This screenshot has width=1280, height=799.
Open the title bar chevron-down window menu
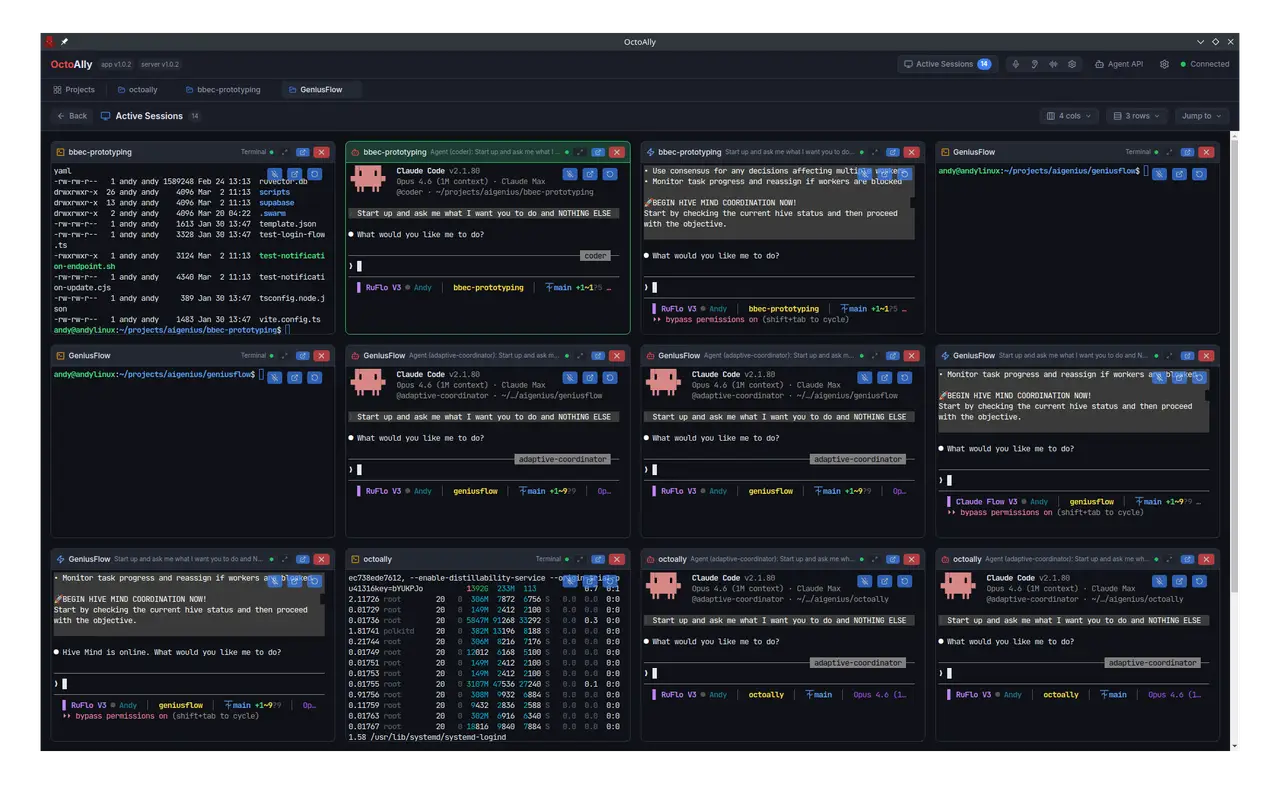pyautogui.click(x=1201, y=42)
